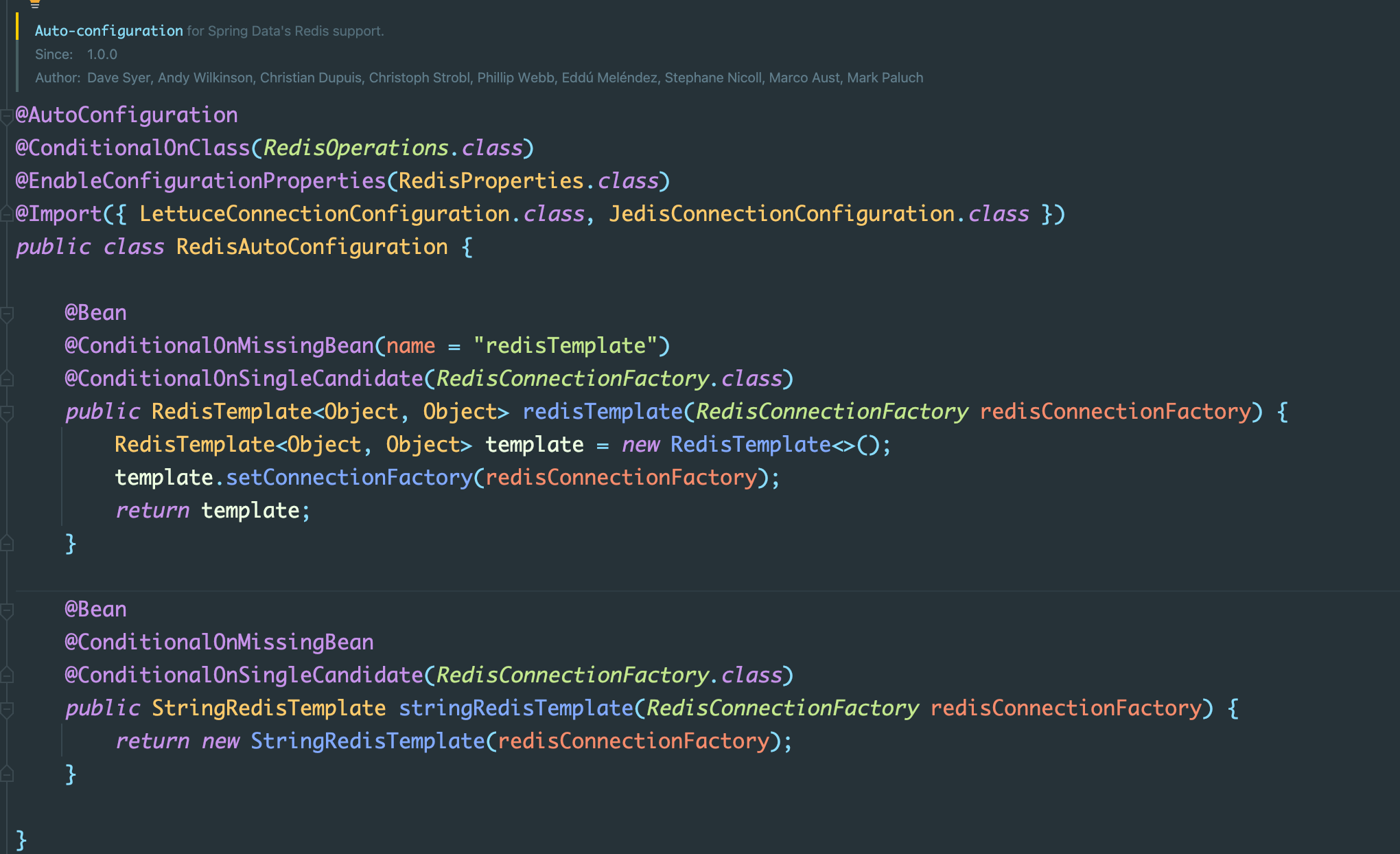
Task: Click author name Christoph Strobl
Action: tap(419, 78)
